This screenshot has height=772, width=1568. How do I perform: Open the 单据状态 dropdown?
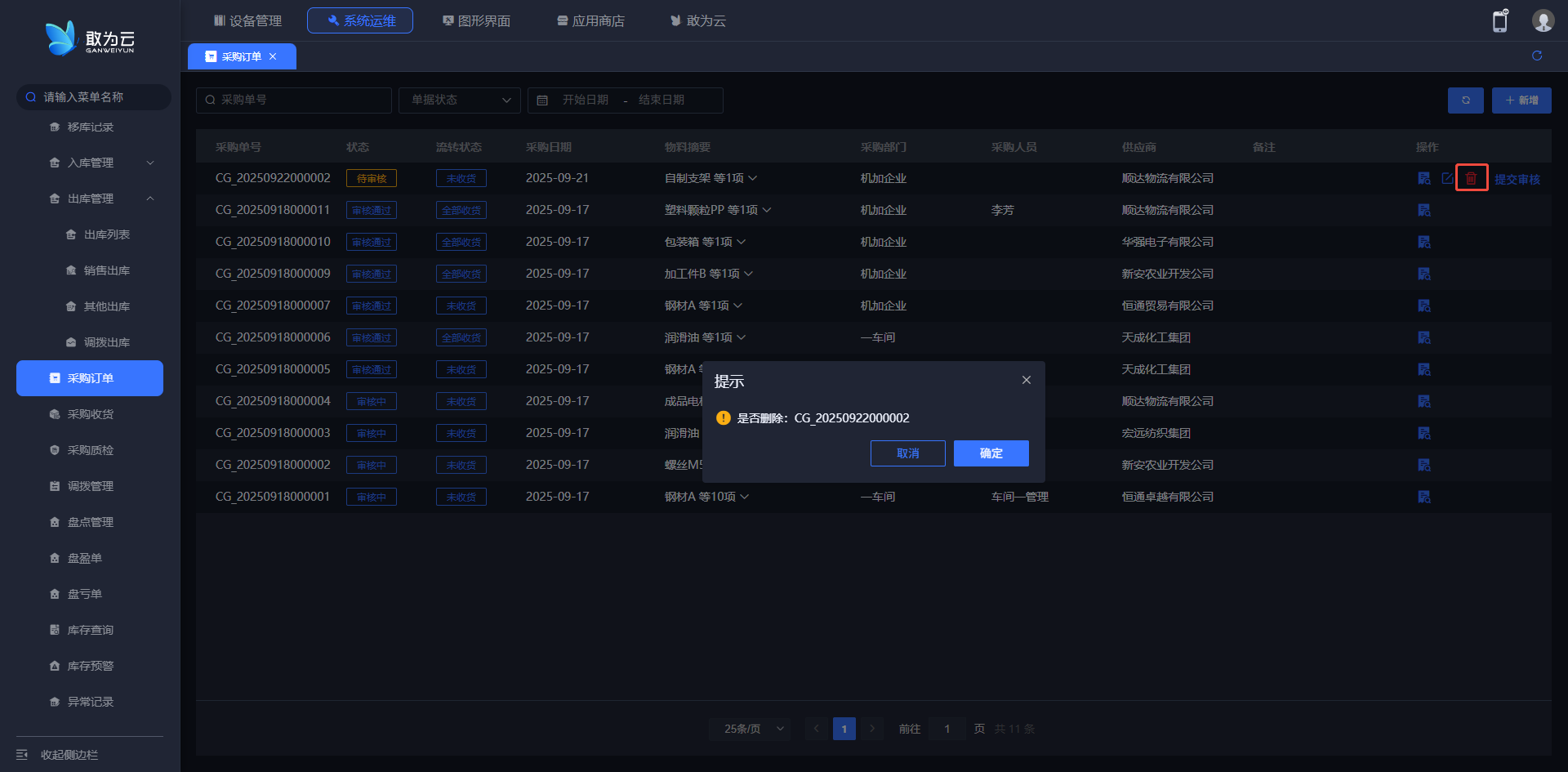click(x=459, y=100)
